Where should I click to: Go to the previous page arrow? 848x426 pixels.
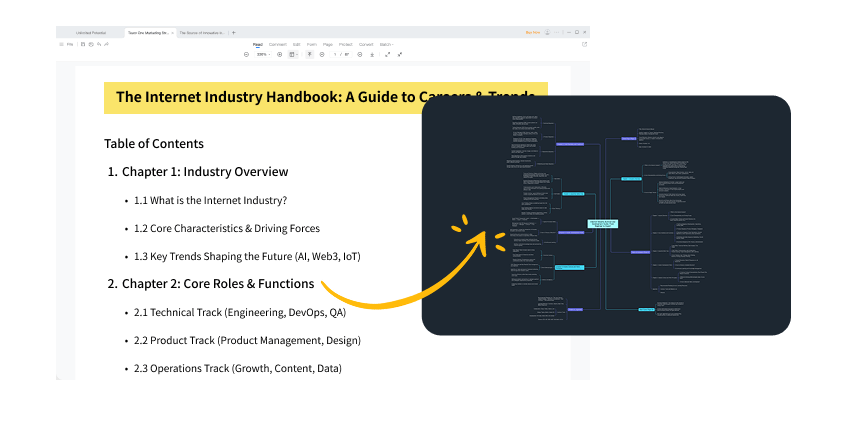point(322,54)
